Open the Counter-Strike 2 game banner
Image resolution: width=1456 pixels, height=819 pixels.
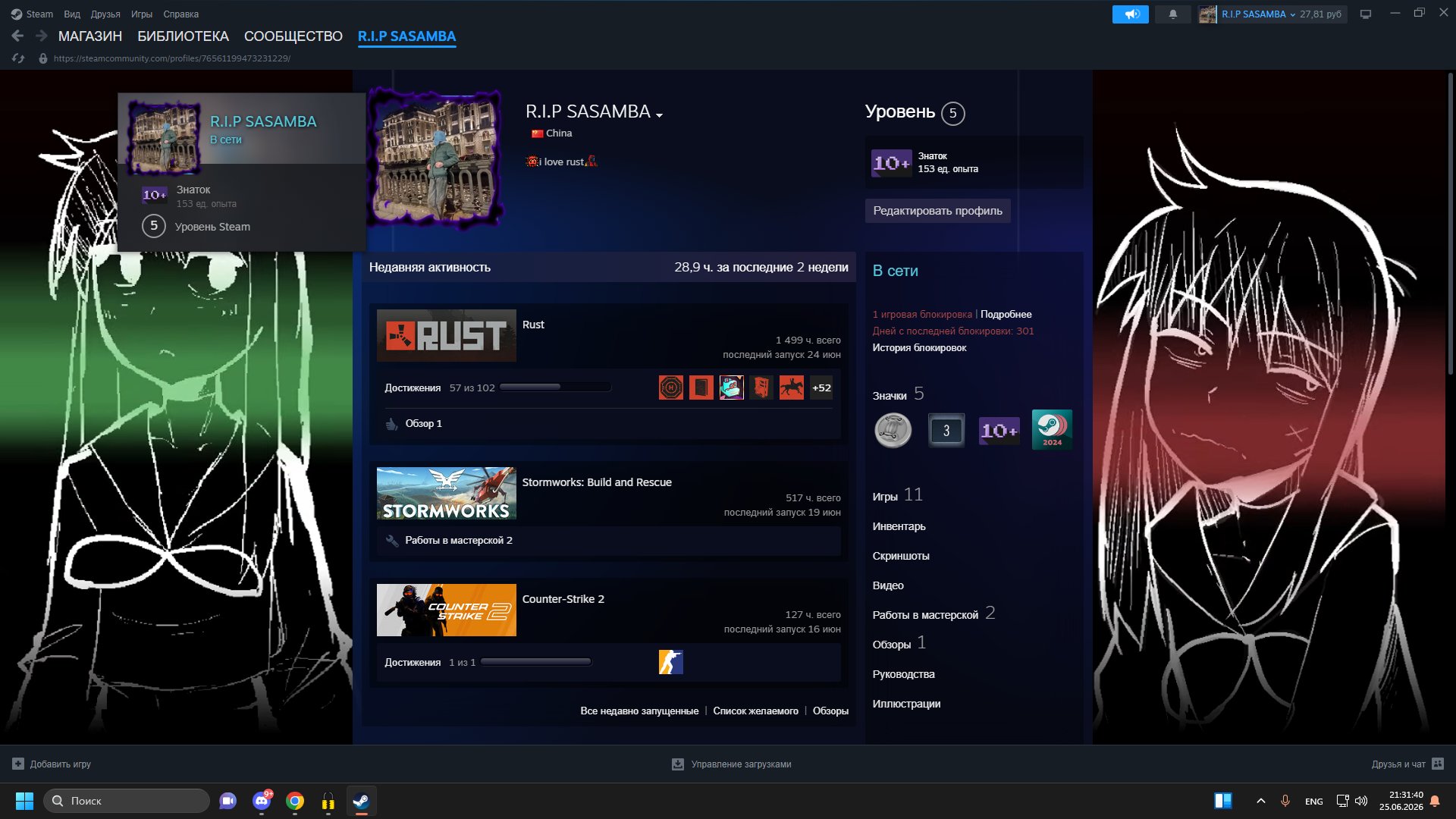pyautogui.click(x=446, y=610)
